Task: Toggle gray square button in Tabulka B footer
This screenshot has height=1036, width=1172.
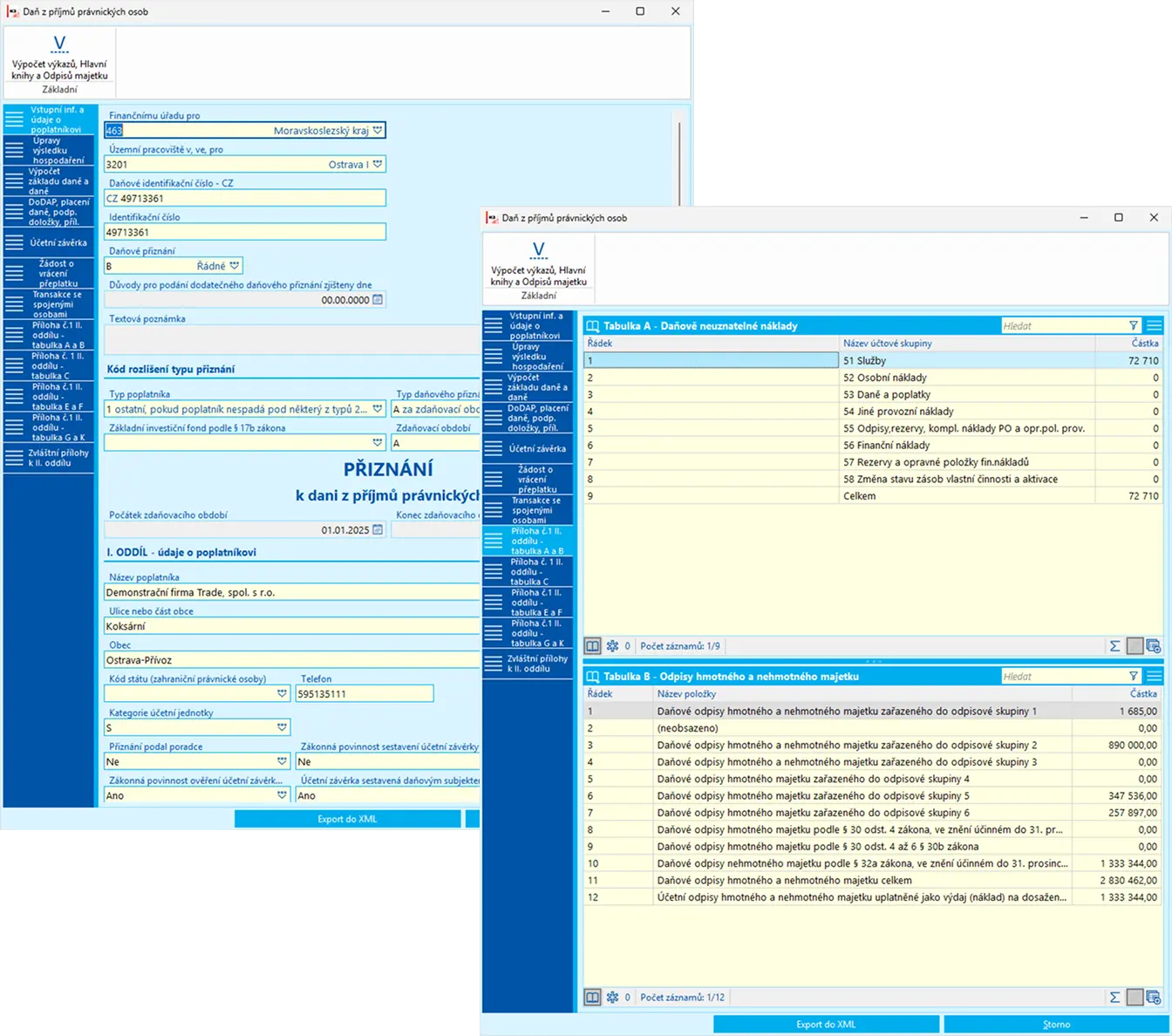Action: [1135, 997]
